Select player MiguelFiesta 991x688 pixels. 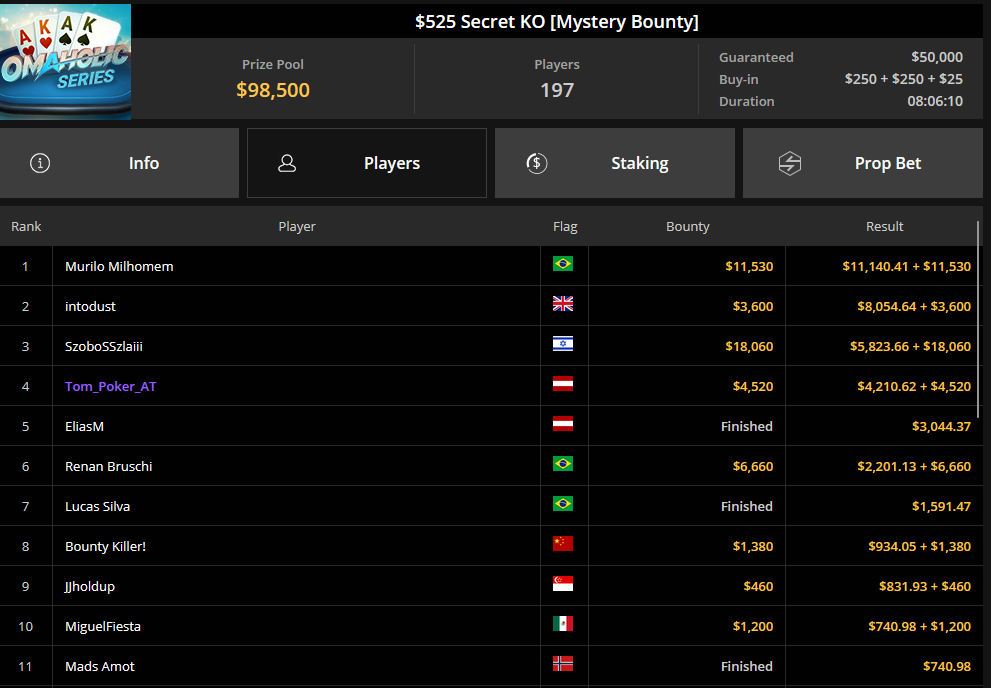point(103,627)
